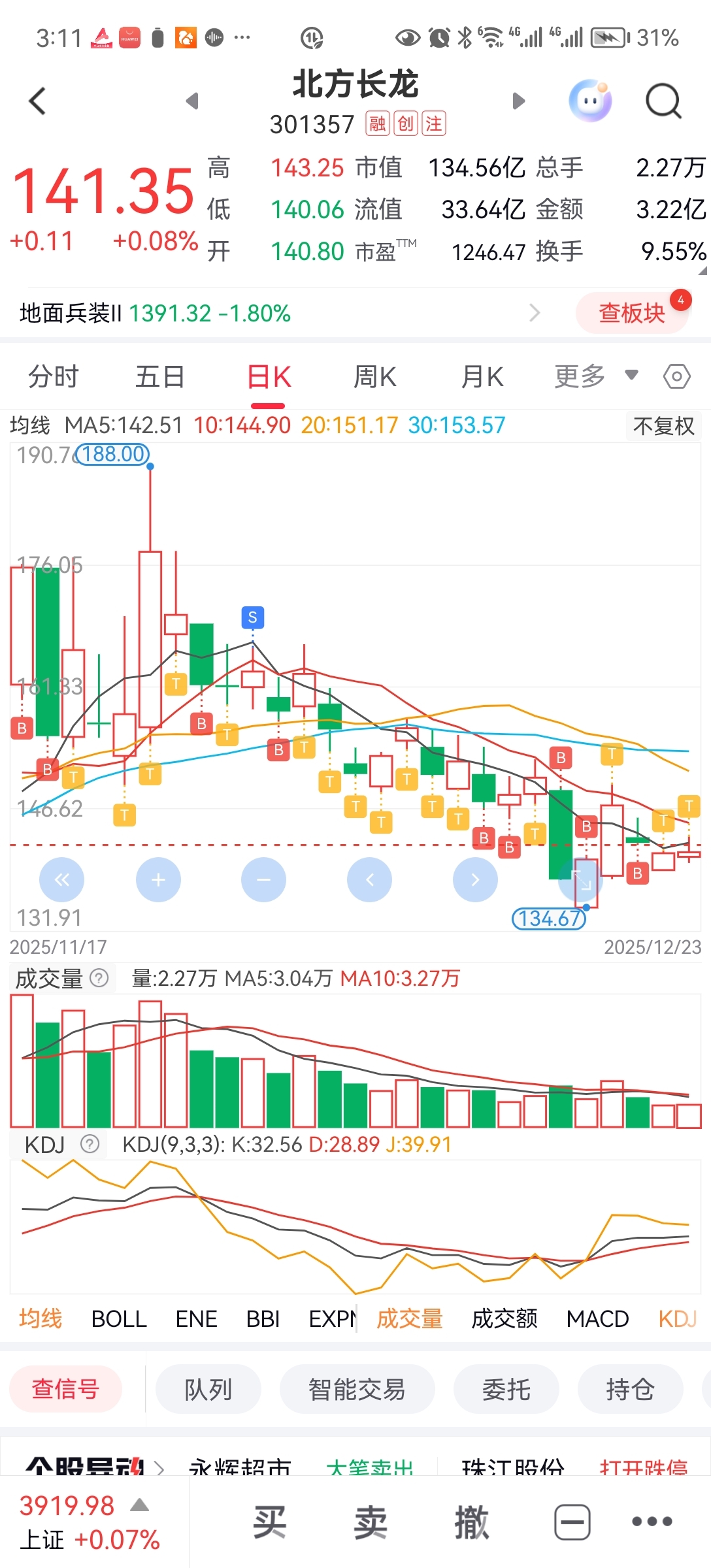Select the 日K tab
Viewport: 711px width, 1568px height.
pos(269,377)
